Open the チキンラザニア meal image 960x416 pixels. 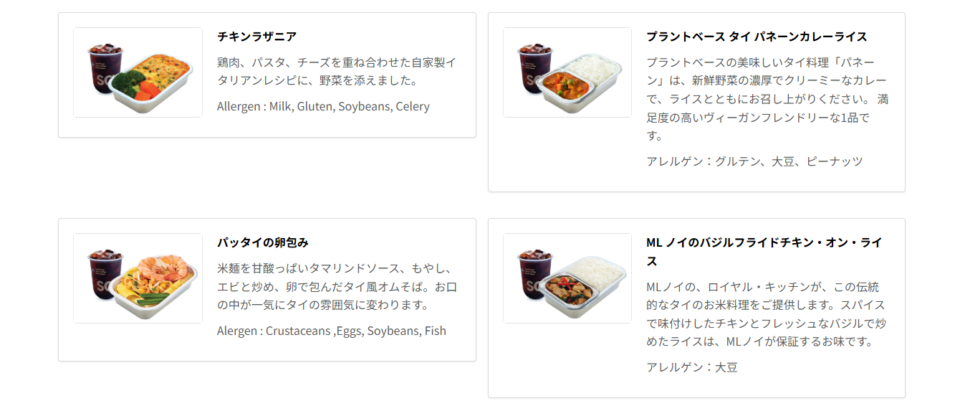[138, 72]
